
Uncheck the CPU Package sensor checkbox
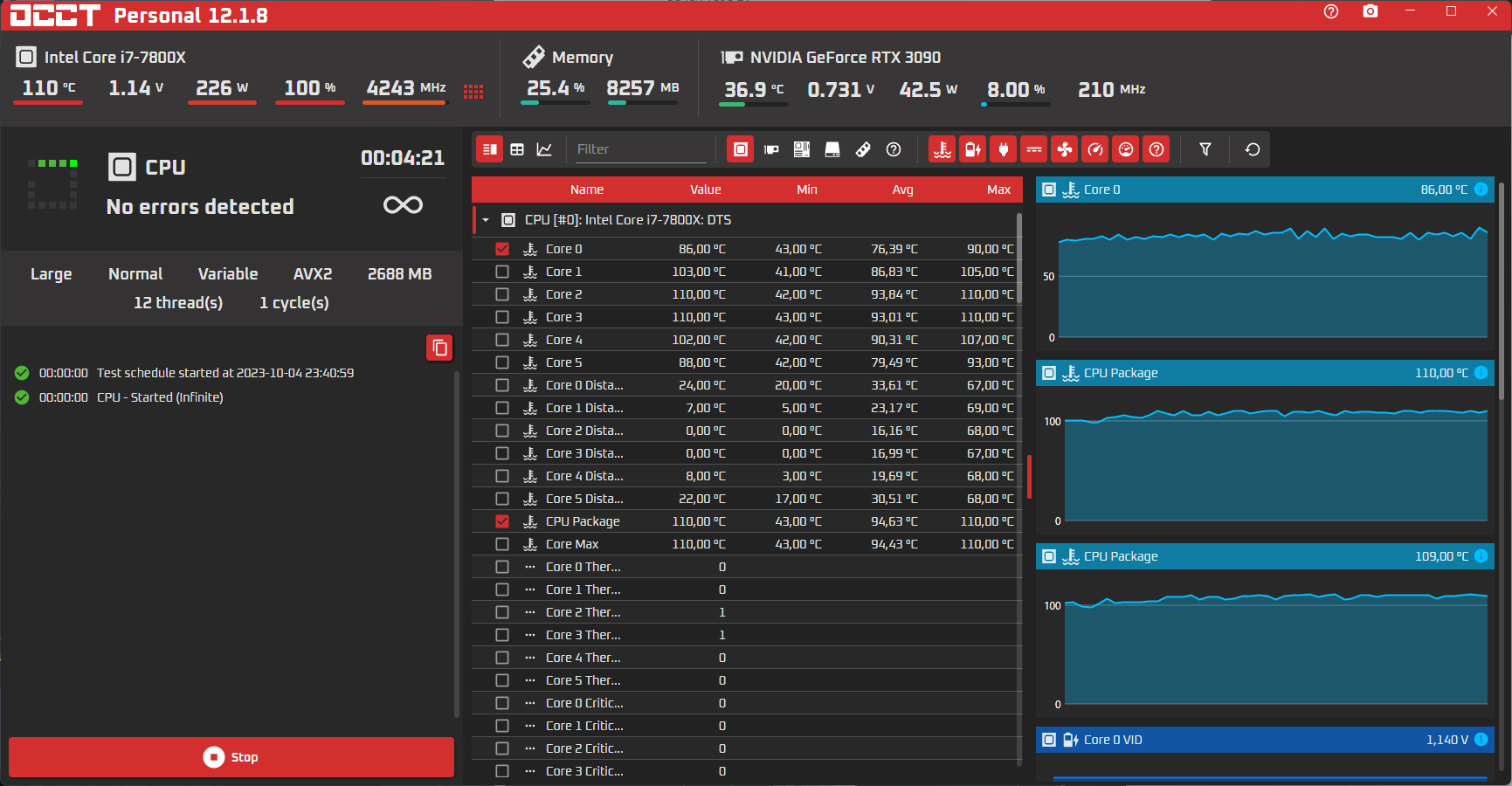pos(502,521)
